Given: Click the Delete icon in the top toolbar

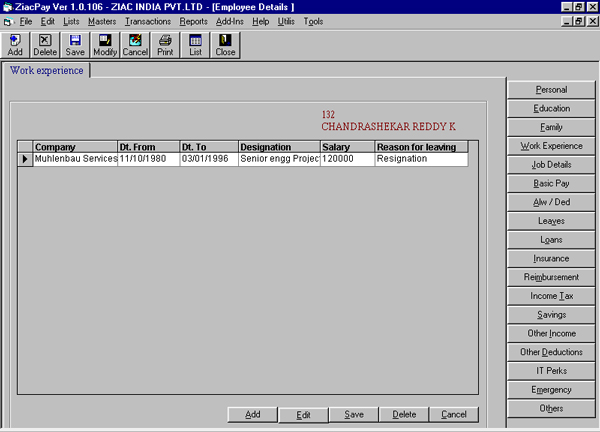Looking at the screenshot, I should coord(45,45).
